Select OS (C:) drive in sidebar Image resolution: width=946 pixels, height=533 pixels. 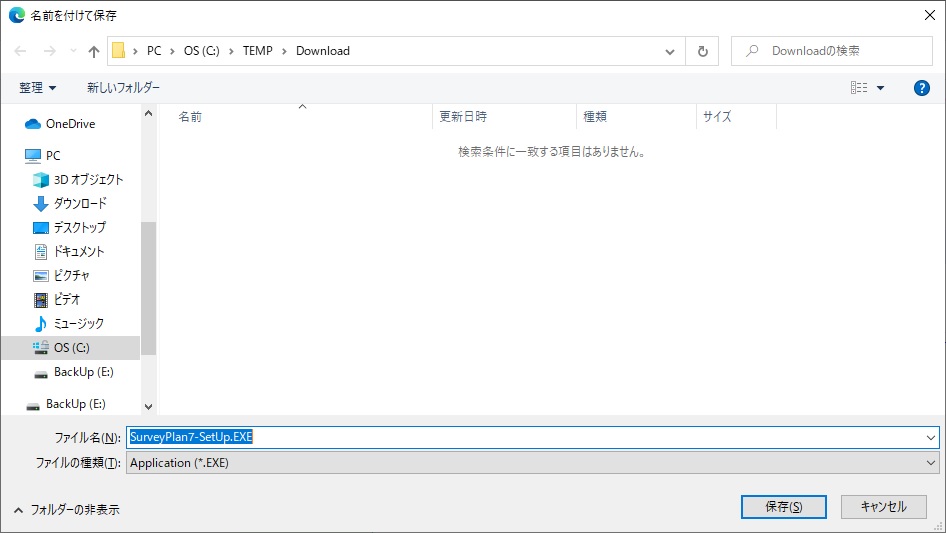point(71,348)
